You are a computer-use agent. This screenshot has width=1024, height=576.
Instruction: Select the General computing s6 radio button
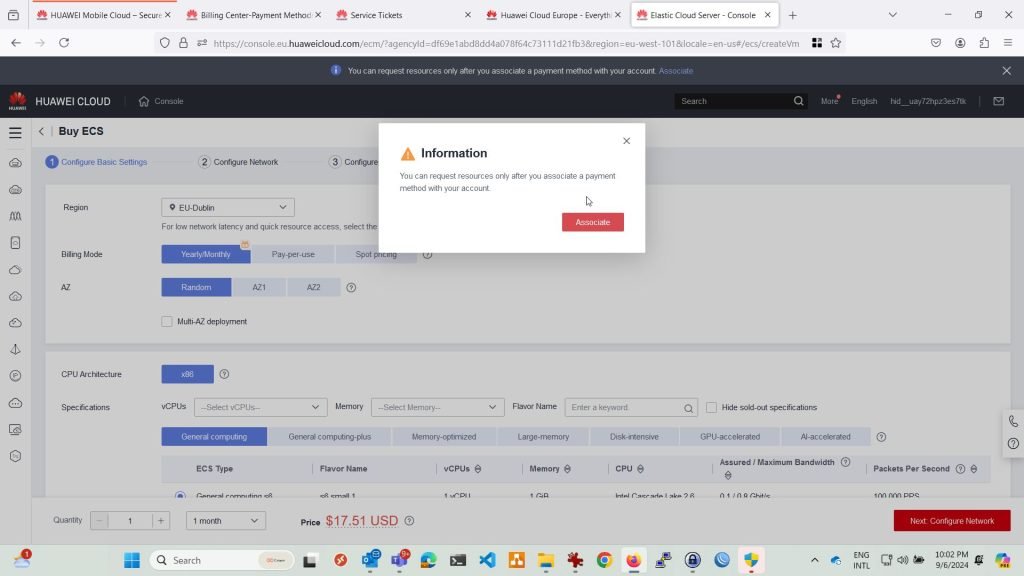(x=180, y=495)
